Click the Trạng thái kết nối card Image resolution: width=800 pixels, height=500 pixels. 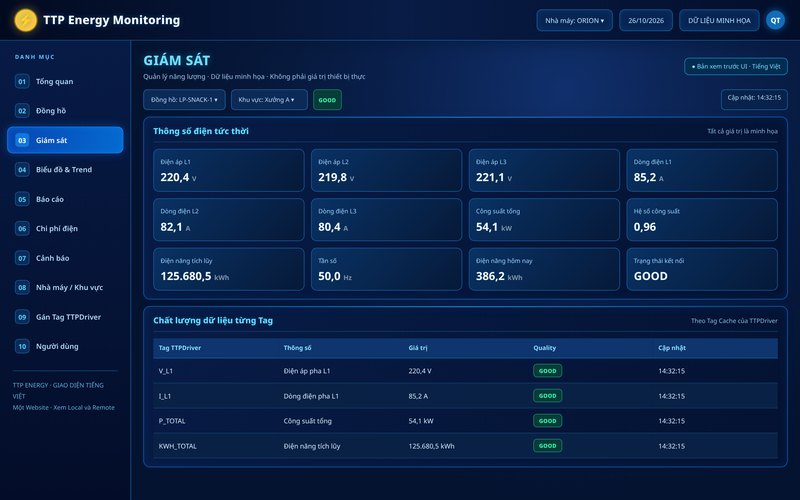point(702,269)
